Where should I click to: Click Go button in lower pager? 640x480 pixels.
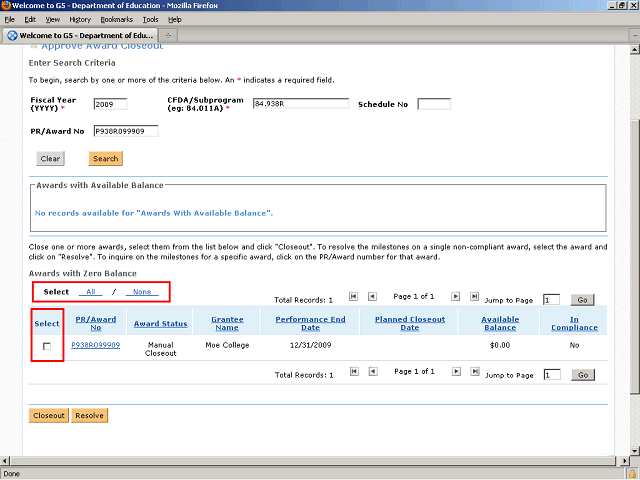point(583,375)
